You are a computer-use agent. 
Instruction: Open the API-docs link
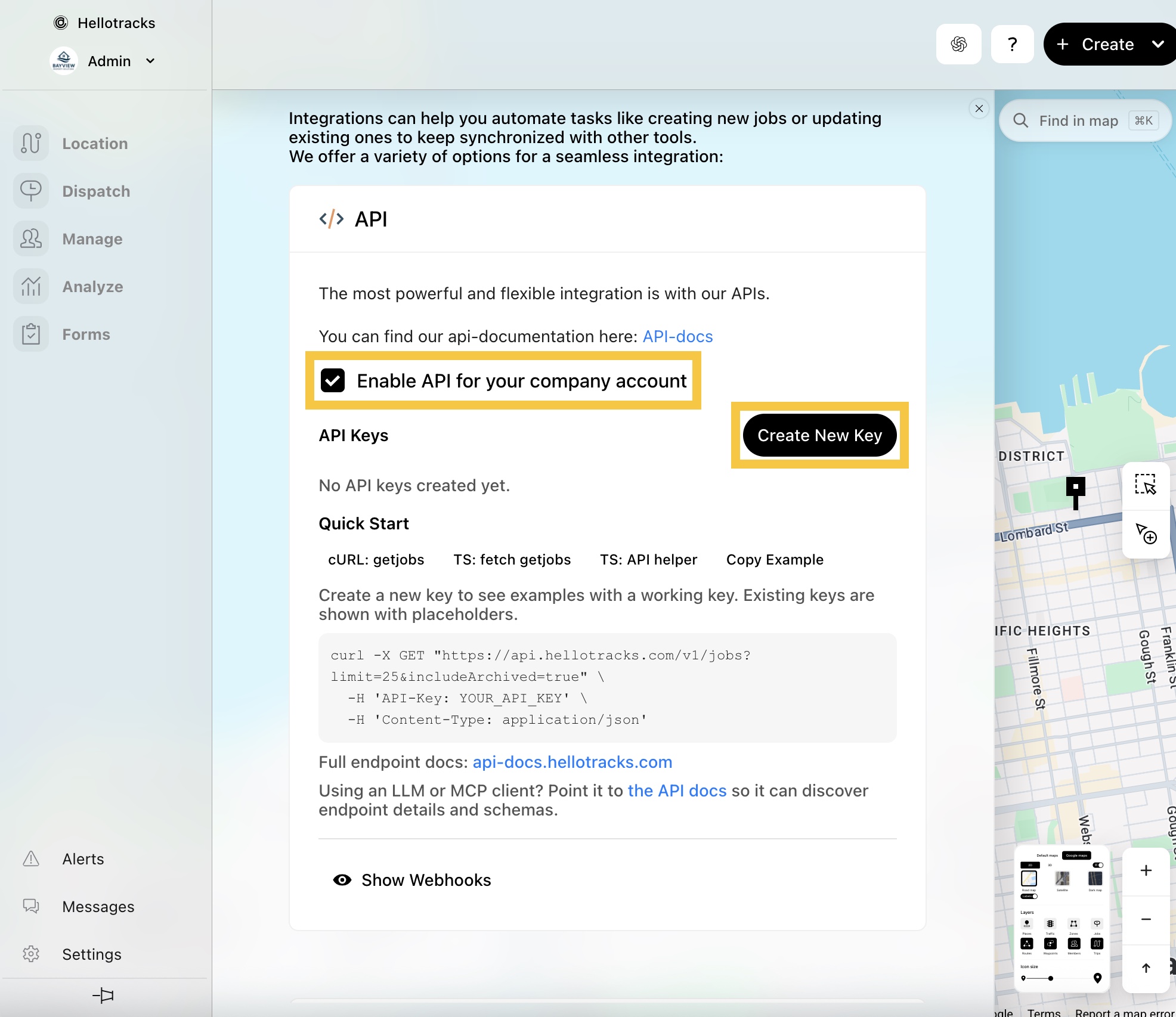pos(677,336)
